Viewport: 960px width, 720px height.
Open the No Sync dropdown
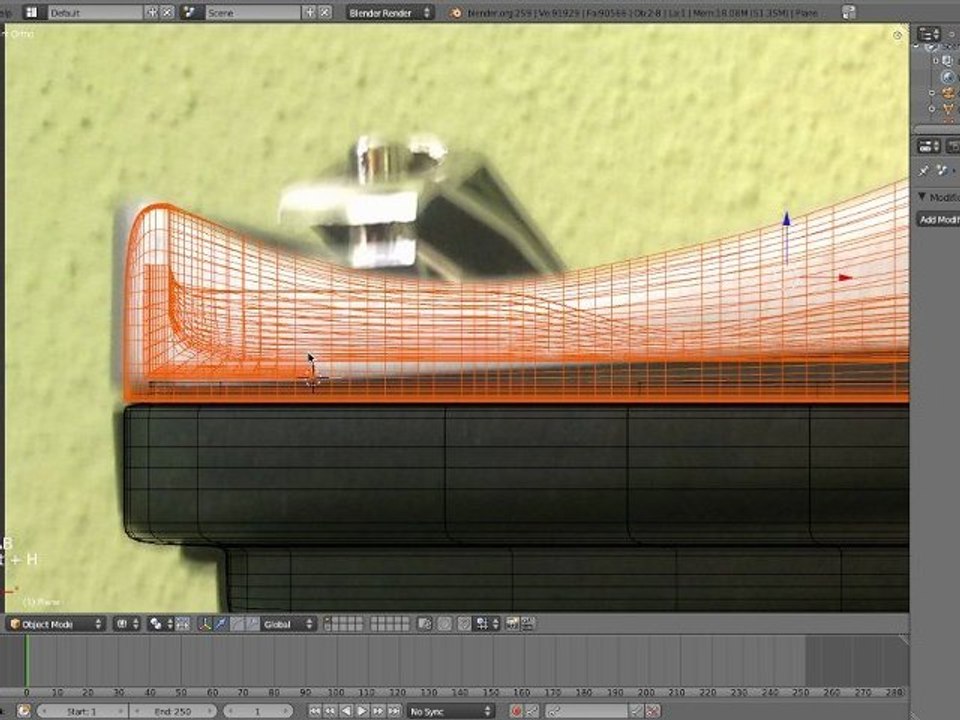(x=451, y=711)
